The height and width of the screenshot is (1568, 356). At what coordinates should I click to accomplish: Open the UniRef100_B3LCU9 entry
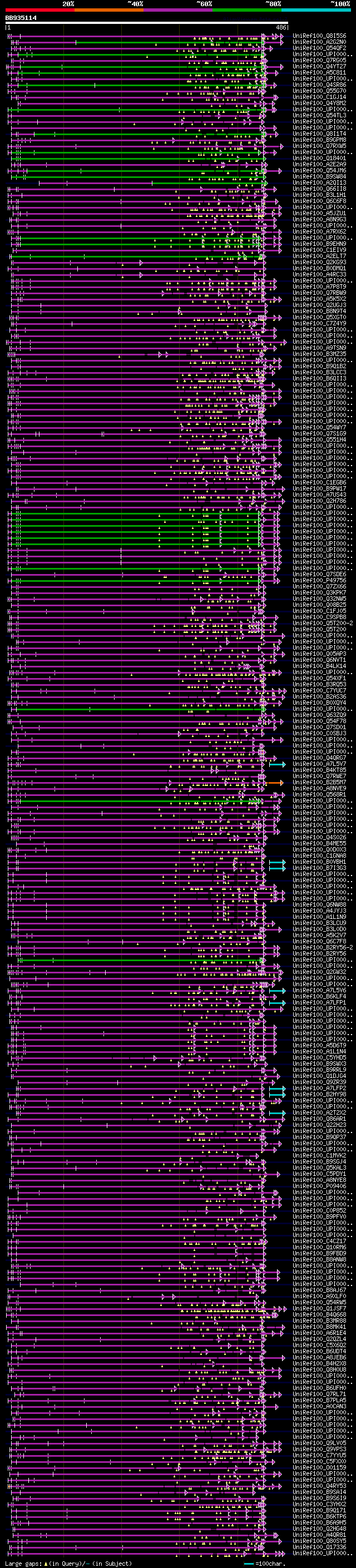point(319,923)
